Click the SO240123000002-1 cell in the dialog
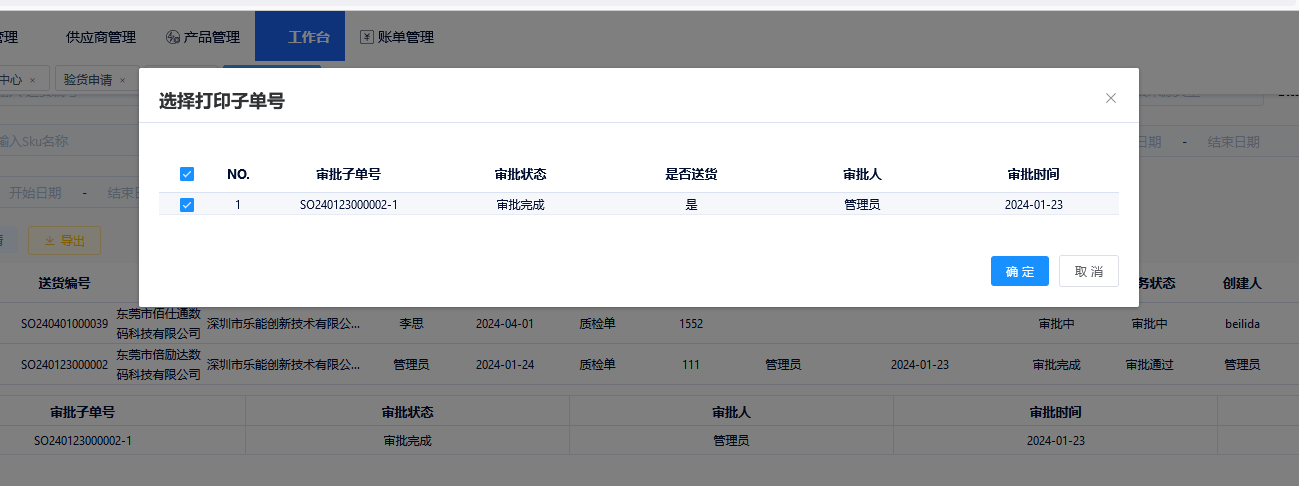This screenshot has height=486, width=1299. (348, 205)
